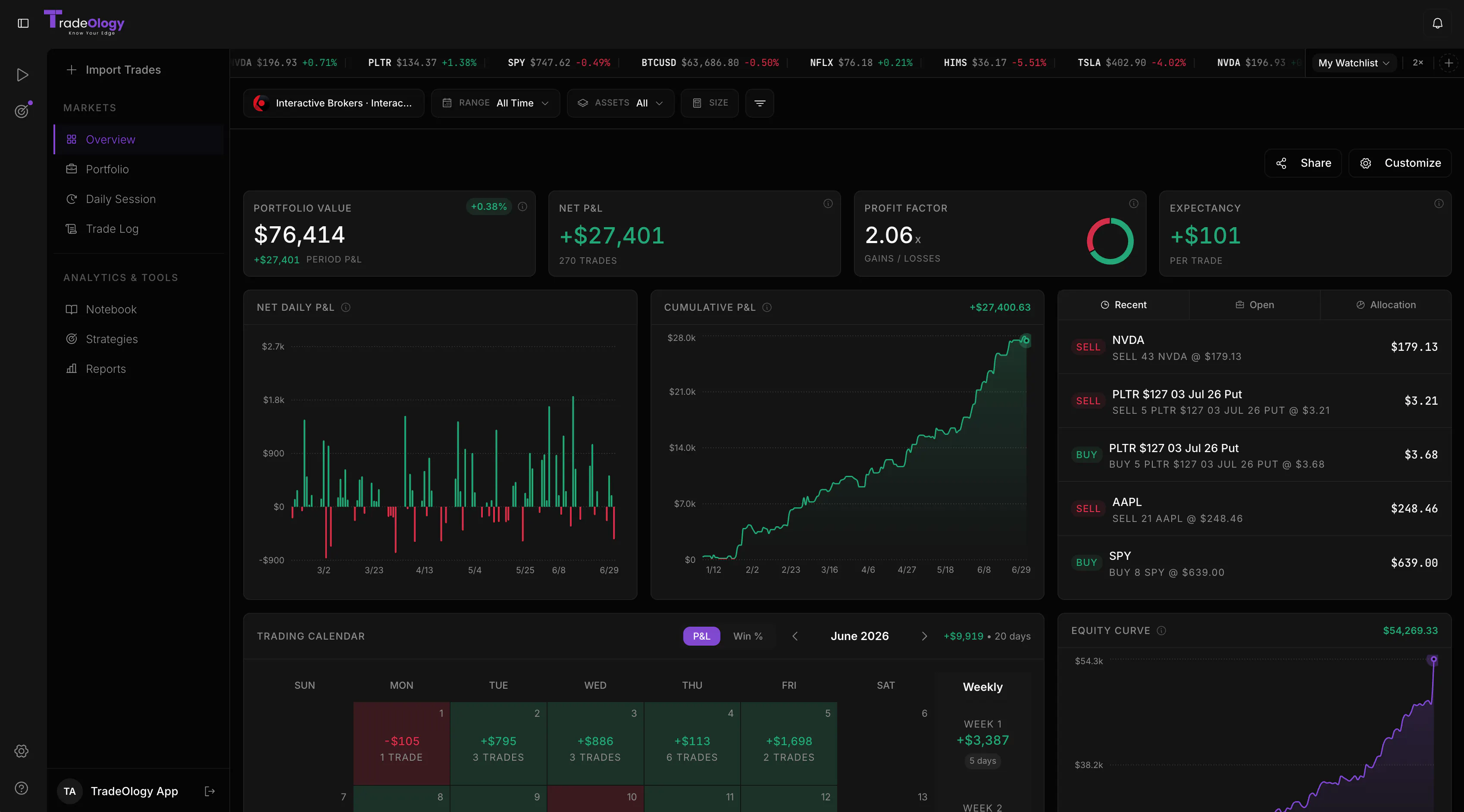Go to previous calendar month
The width and height of the screenshot is (1464, 812).
(x=795, y=636)
